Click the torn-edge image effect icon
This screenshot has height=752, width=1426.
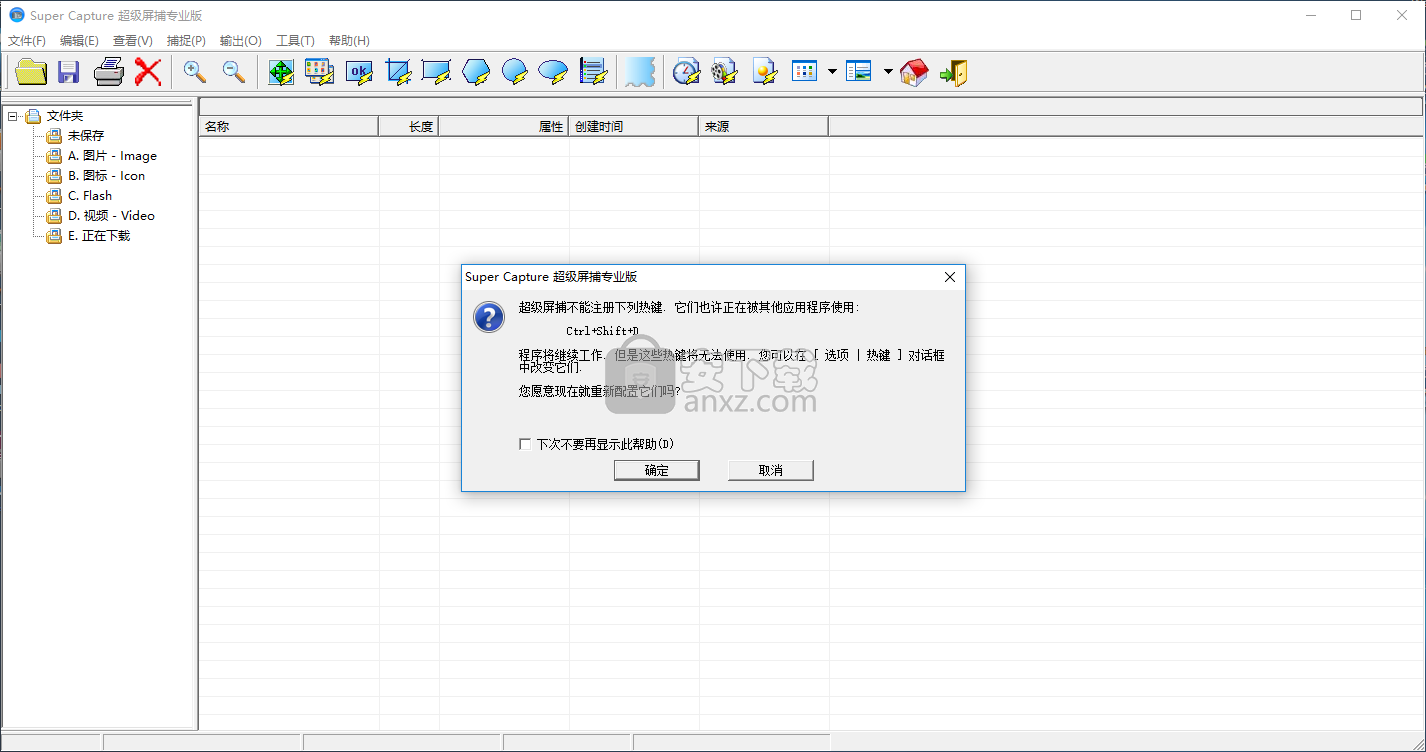pyautogui.click(x=641, y=72)
